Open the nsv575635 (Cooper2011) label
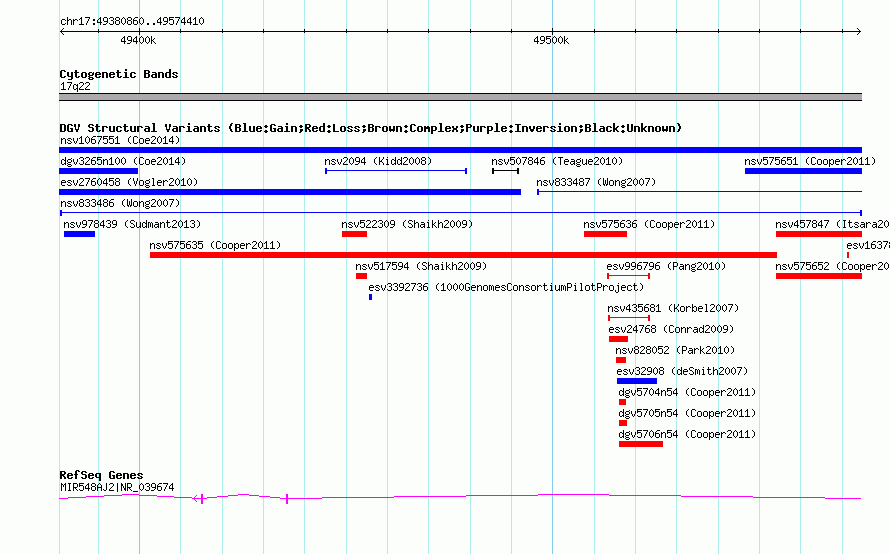The width and height of the screenshot is (890, 554). pos(215,245)
